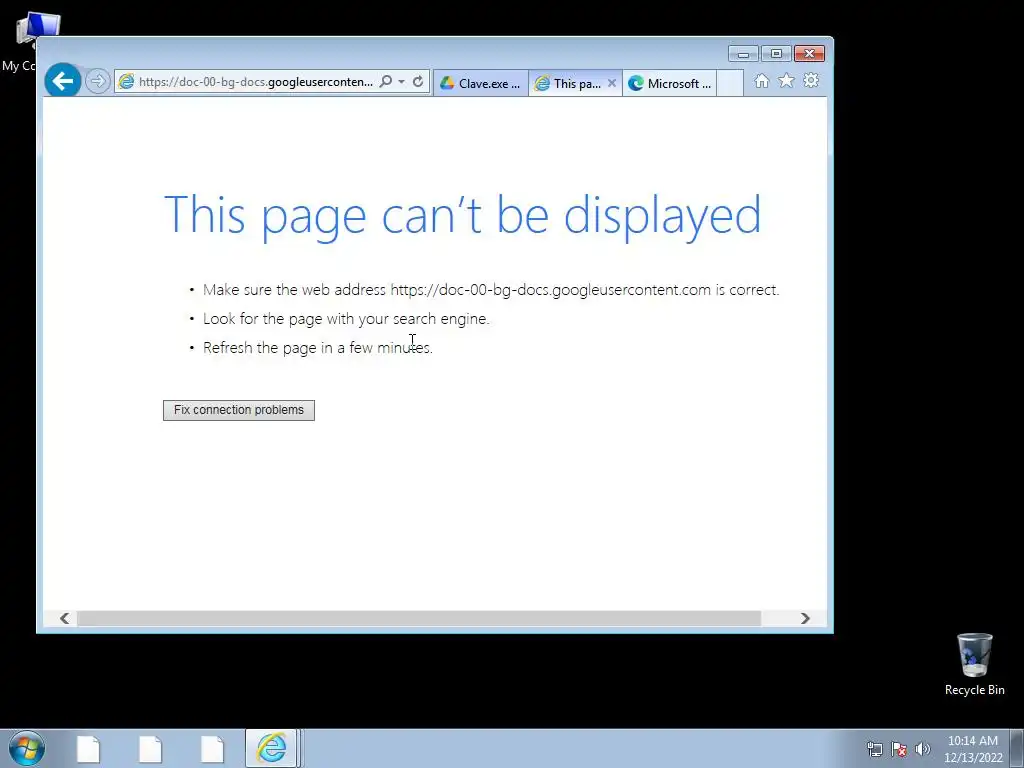Click "Refresh the page in a few minutes"

pos(318,347)
